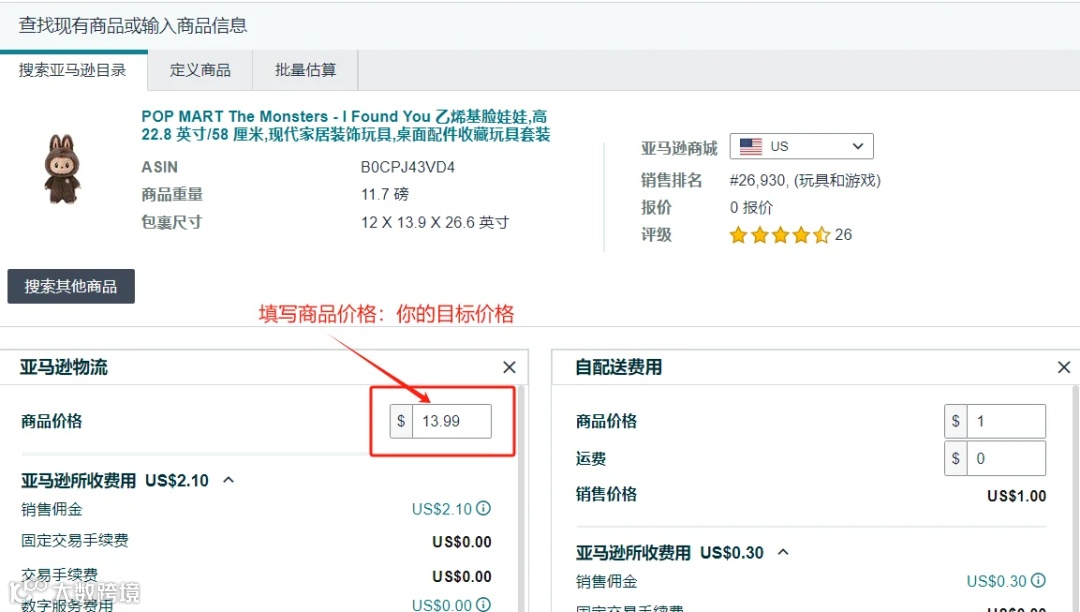Click the 11.7 磅 weight value

click(x=385, y=195)
